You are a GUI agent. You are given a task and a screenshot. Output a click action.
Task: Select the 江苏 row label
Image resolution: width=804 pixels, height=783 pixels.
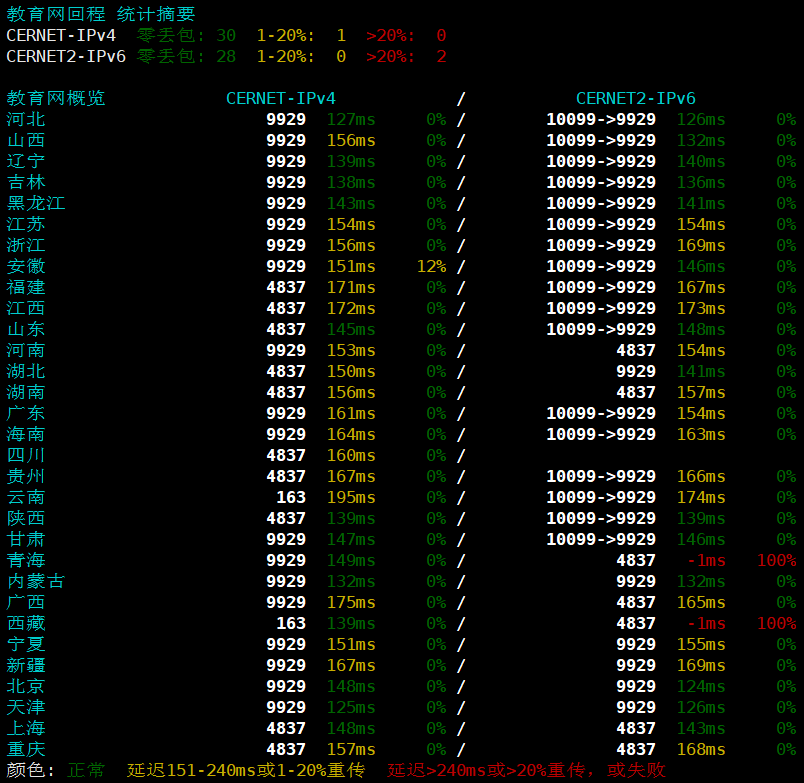pos(26,224)
